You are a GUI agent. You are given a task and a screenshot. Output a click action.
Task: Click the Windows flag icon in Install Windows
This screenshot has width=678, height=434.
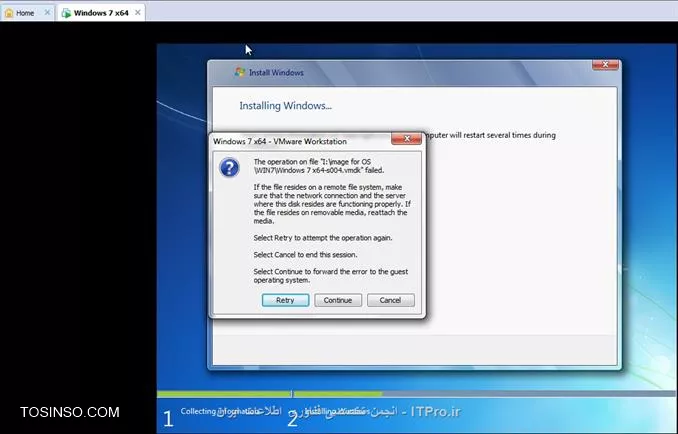[240, 72]
